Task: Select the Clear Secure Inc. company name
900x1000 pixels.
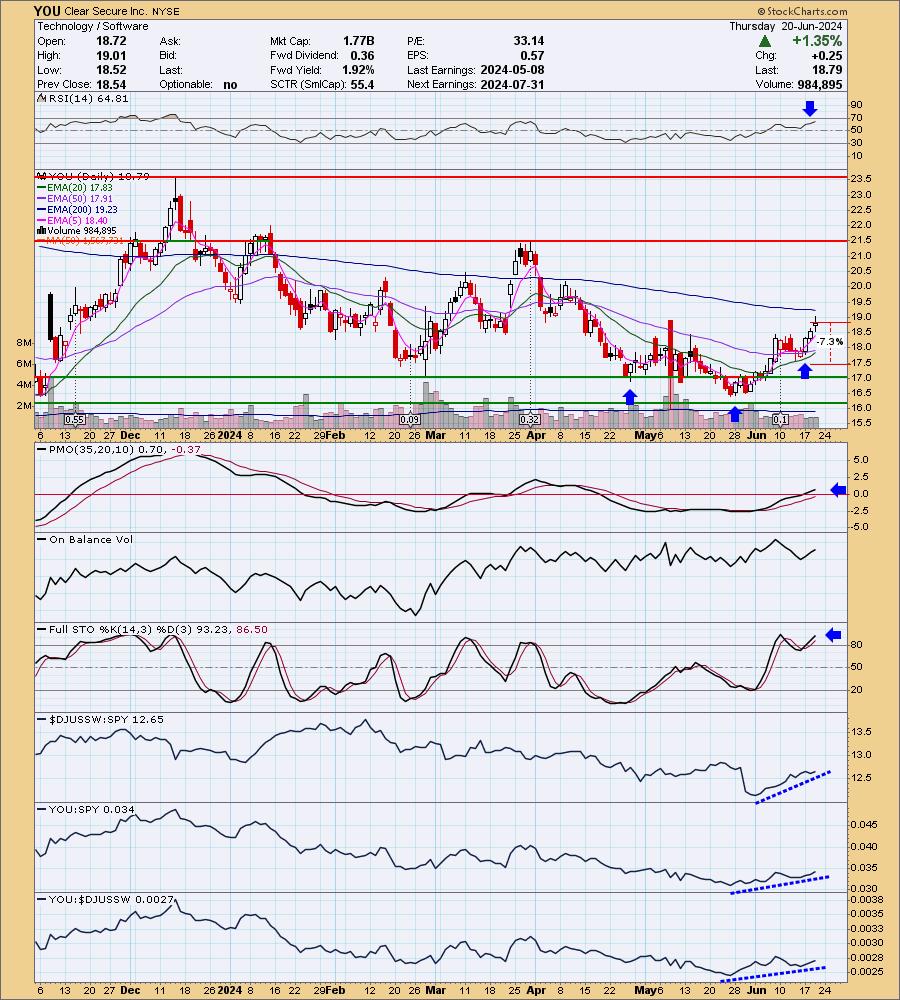Action: (x=106, y=11)
